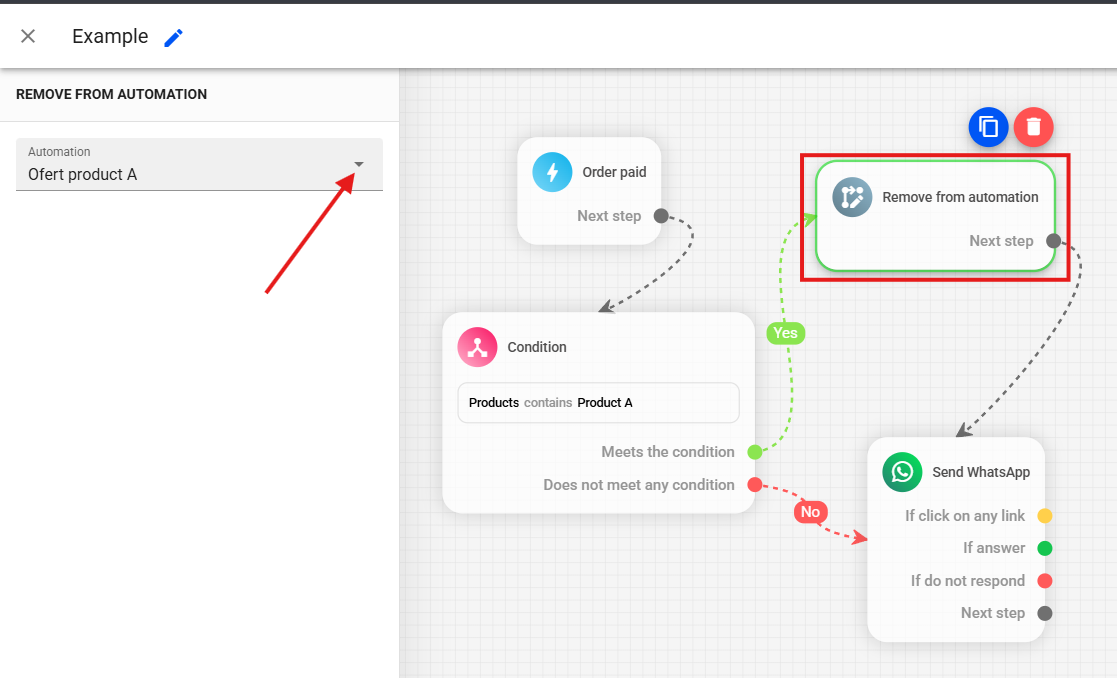The image size is (1117, 678).
Task: Click the Order paid Next step connector
Action: pyautogui.click(x=661, y=216)
